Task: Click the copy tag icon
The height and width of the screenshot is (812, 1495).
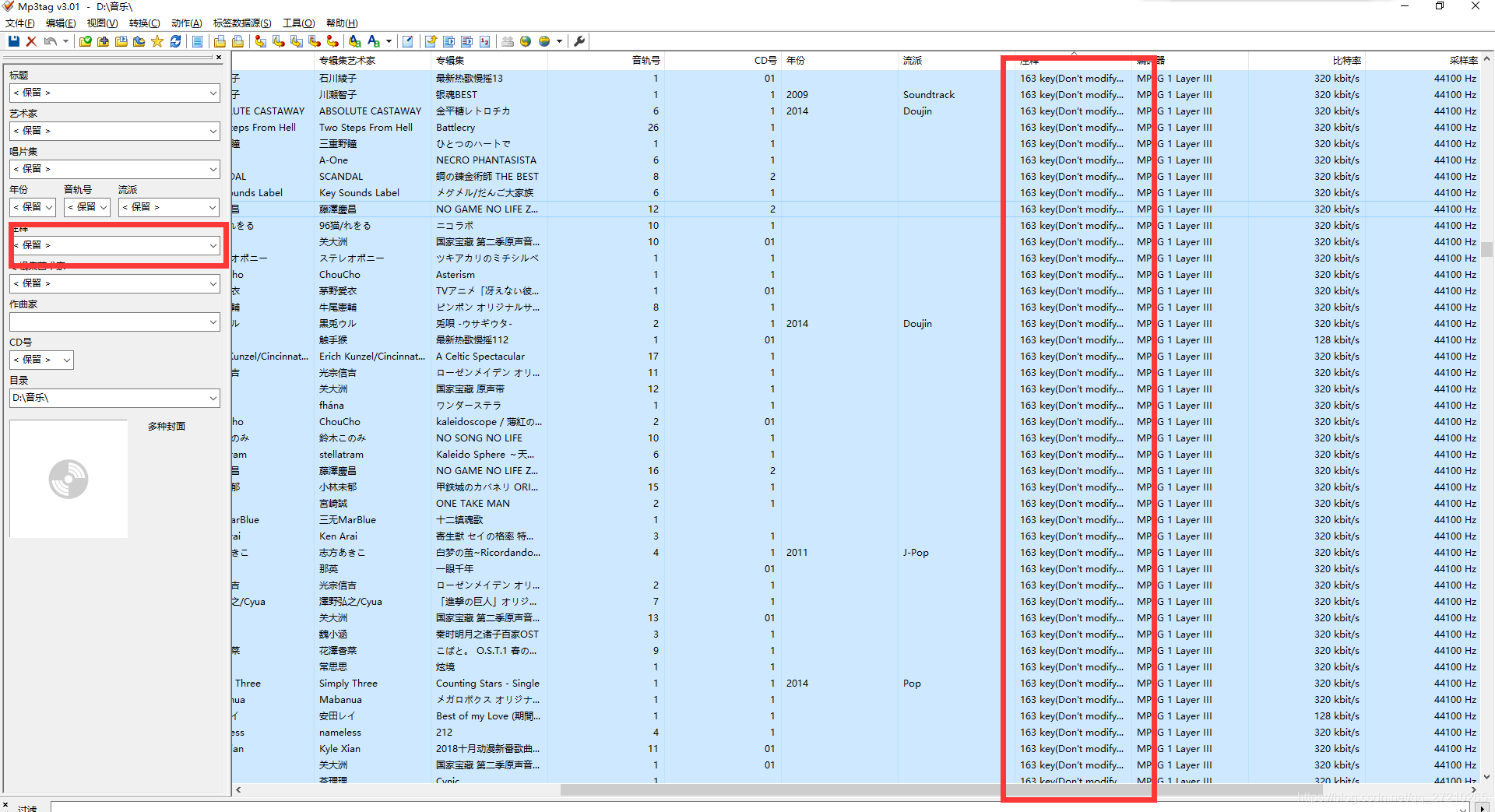Action: coord(220,41)
